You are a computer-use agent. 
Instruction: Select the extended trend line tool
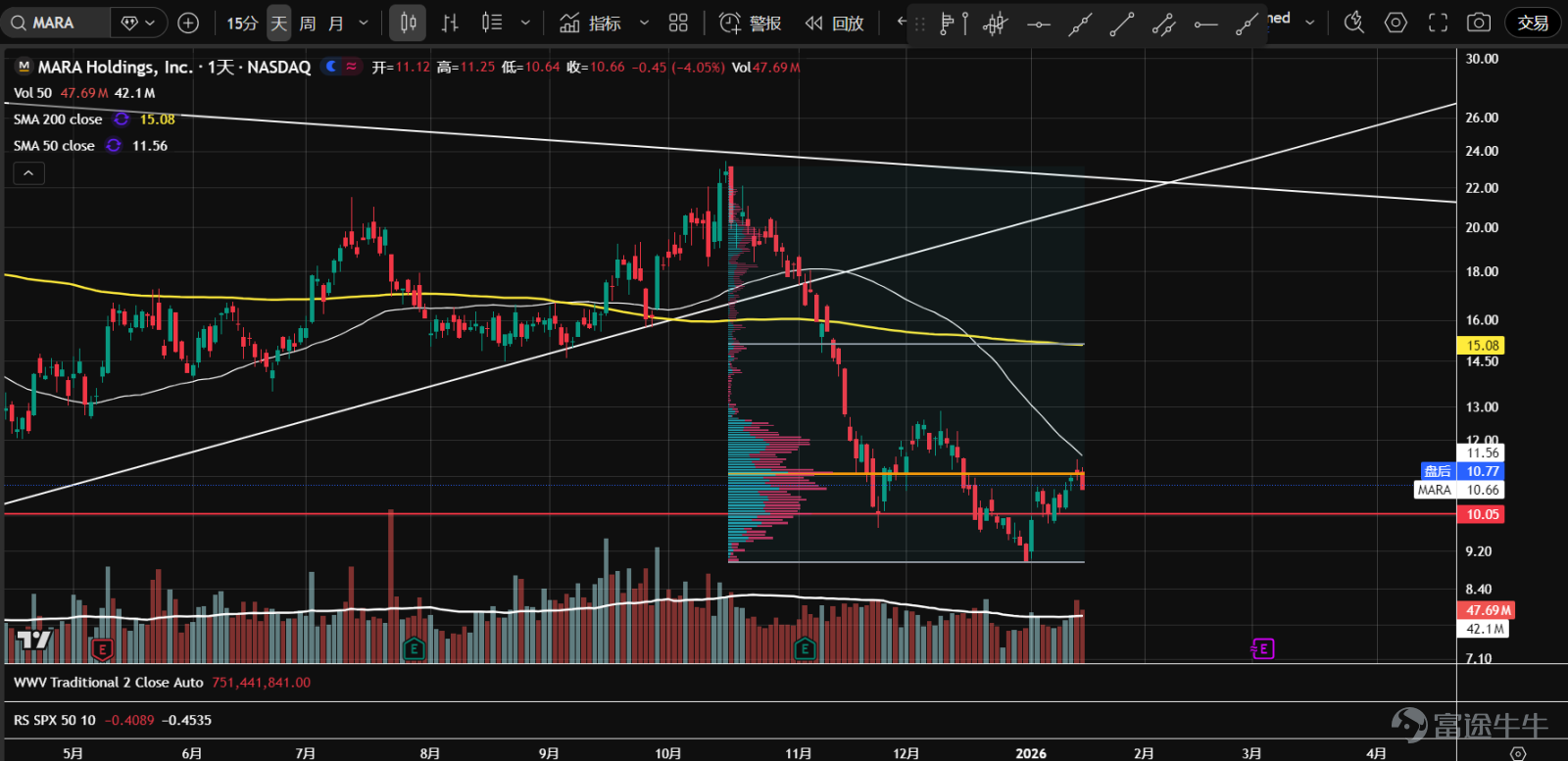pyautogui.click(x=1080, y=24)
